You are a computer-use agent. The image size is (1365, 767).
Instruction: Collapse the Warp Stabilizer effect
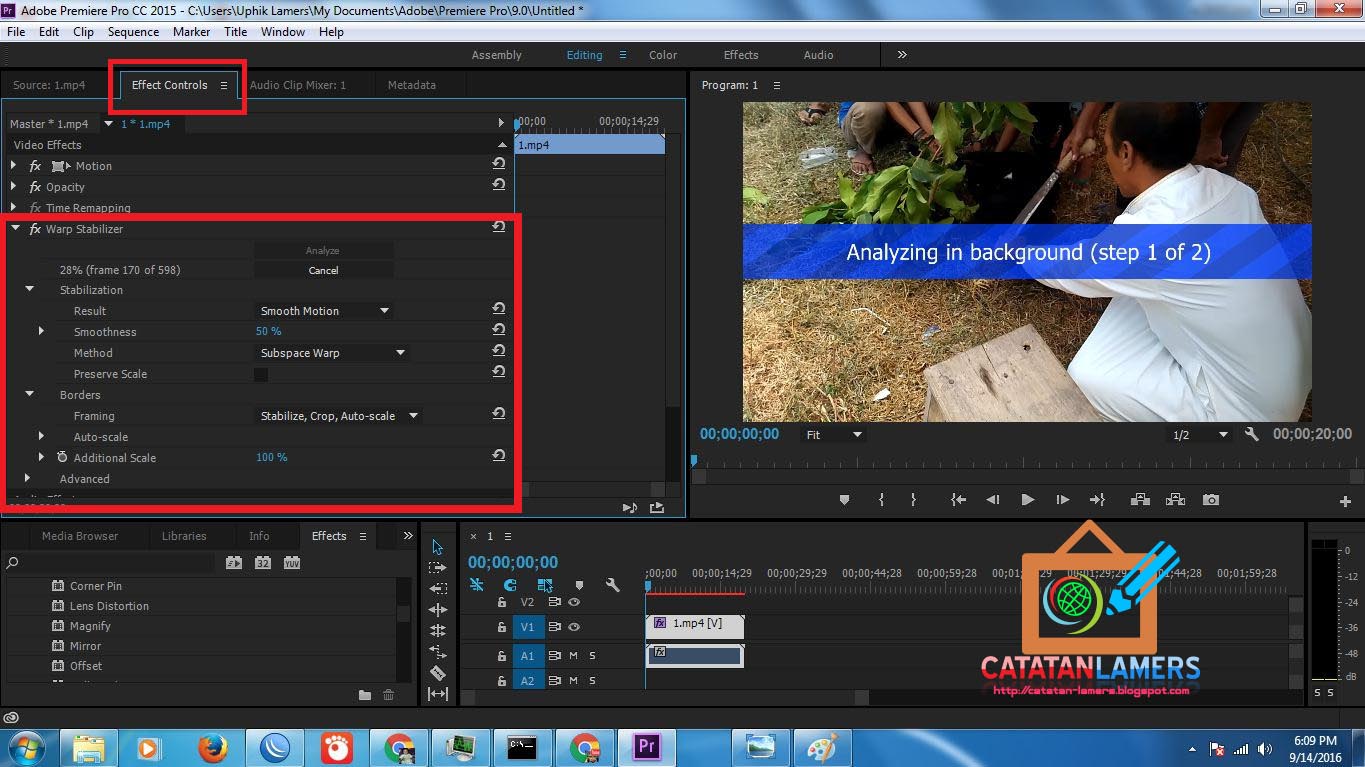point(15,229)
